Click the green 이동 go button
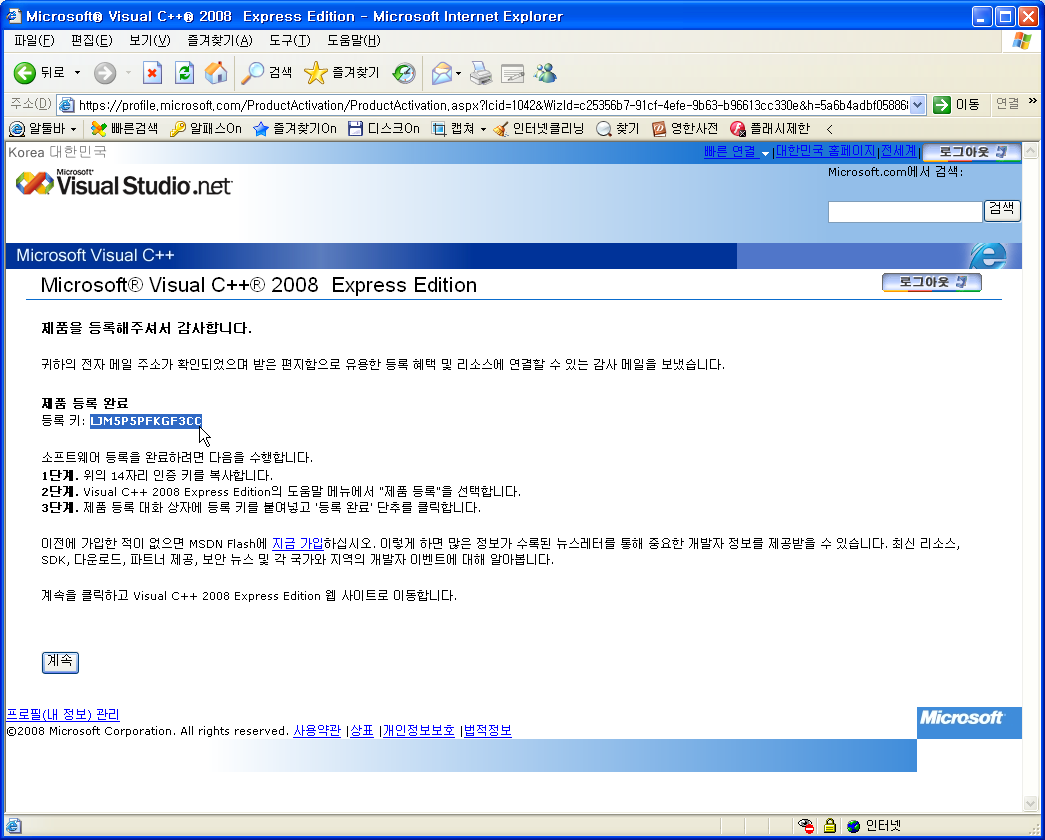 pyautogui.click(x=957, y=105)
